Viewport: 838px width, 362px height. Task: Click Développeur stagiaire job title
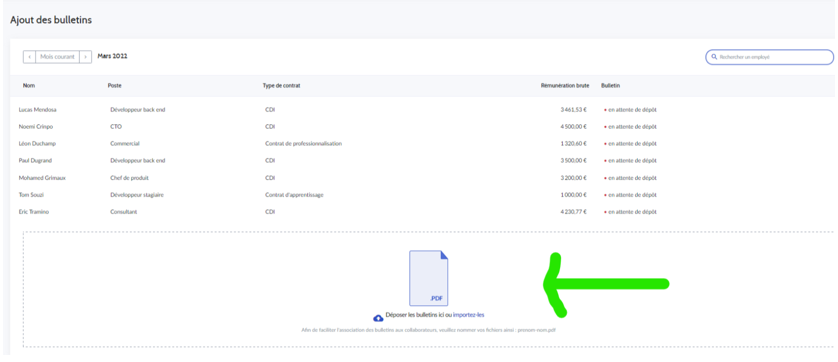tap(137, 195)
